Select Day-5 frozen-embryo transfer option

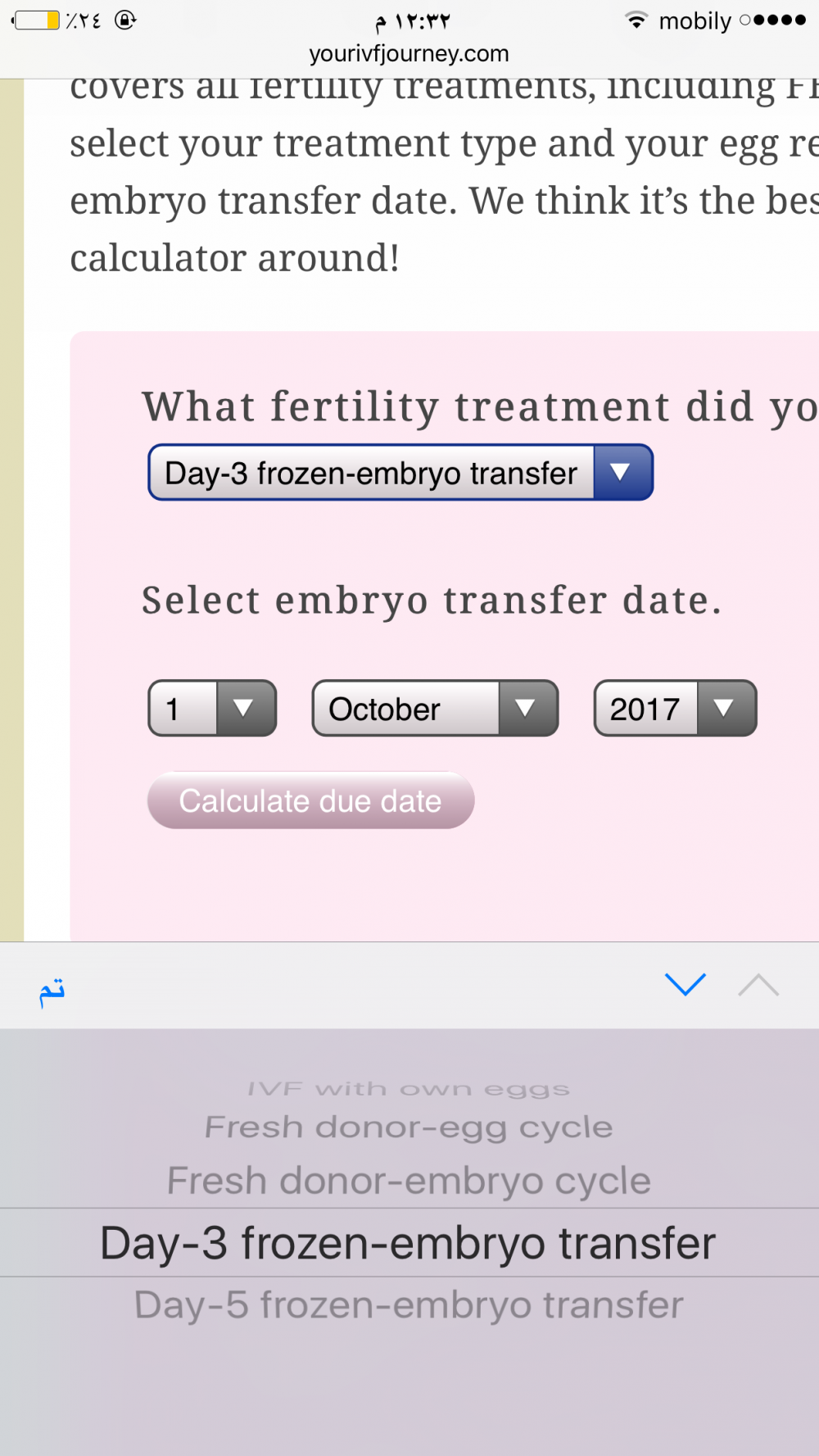click(x=409, y=1304)
